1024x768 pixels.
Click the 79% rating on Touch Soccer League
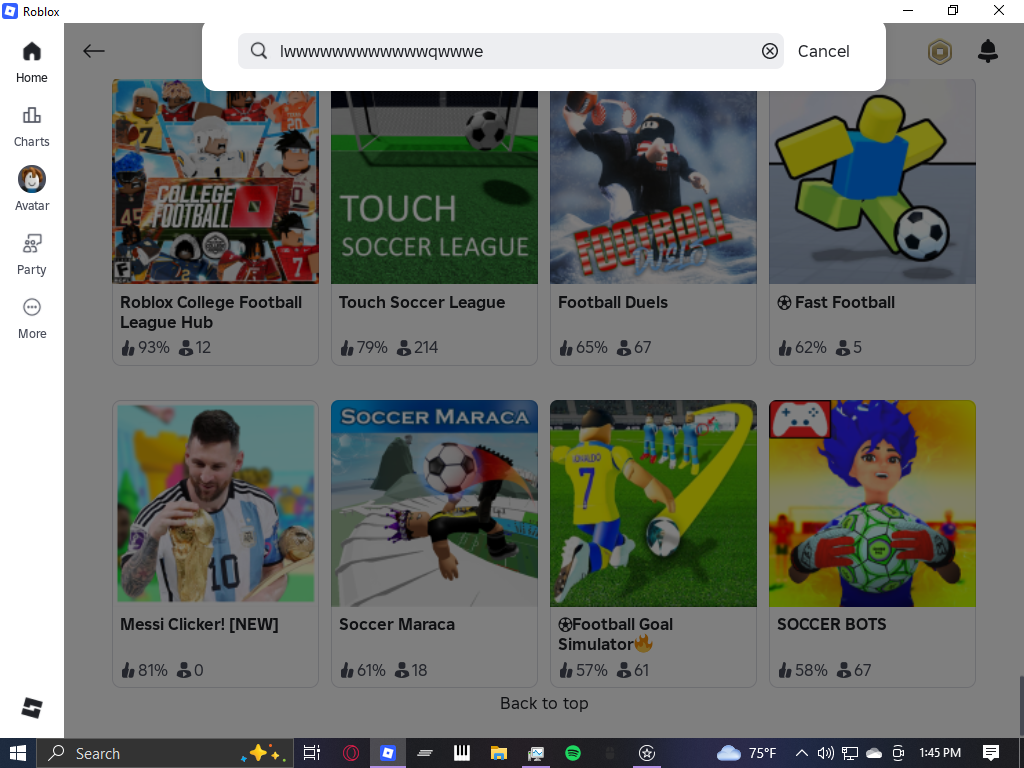(x=364, y=347)
